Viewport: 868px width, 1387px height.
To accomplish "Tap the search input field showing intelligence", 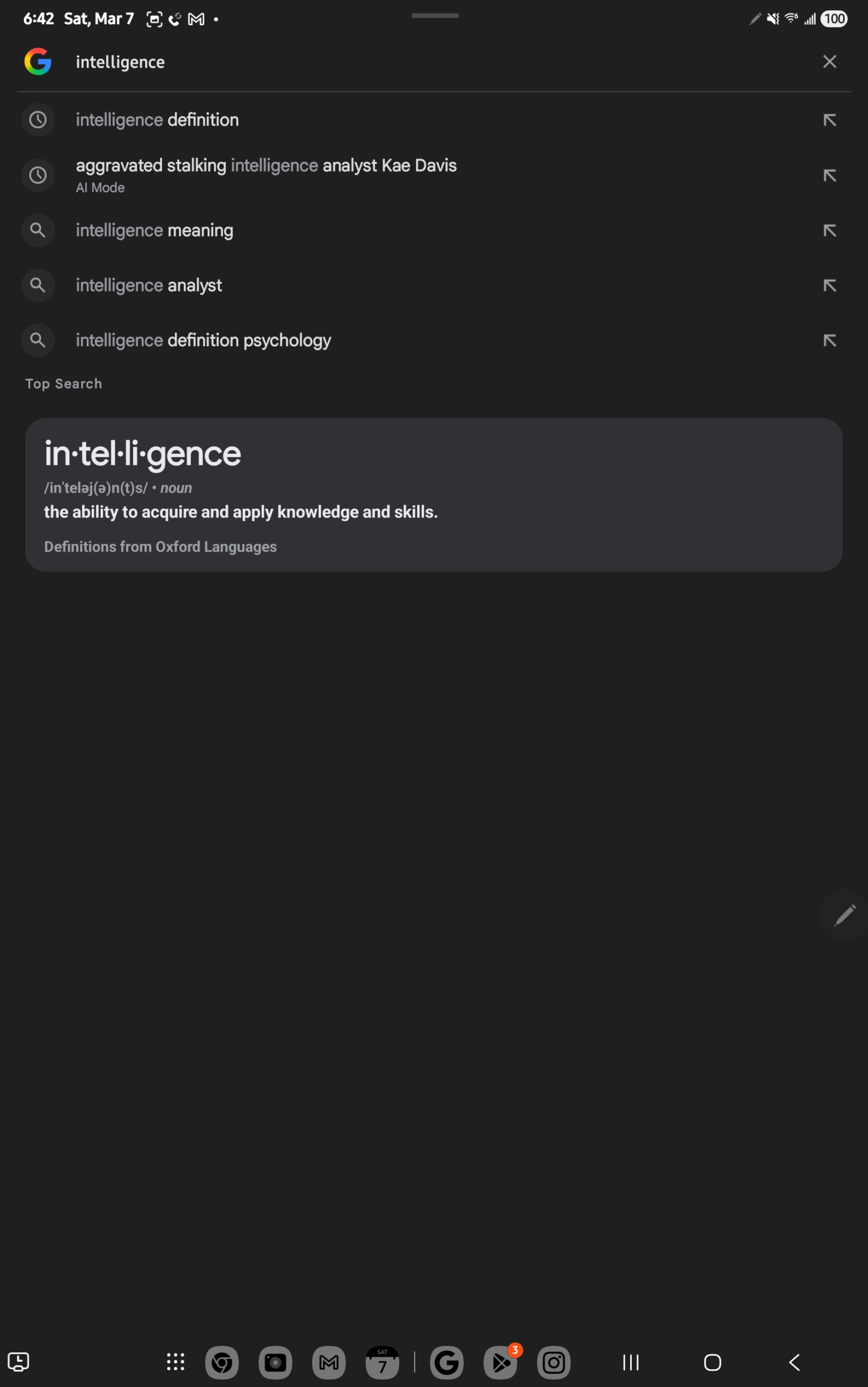I will (x=287, y=61).
